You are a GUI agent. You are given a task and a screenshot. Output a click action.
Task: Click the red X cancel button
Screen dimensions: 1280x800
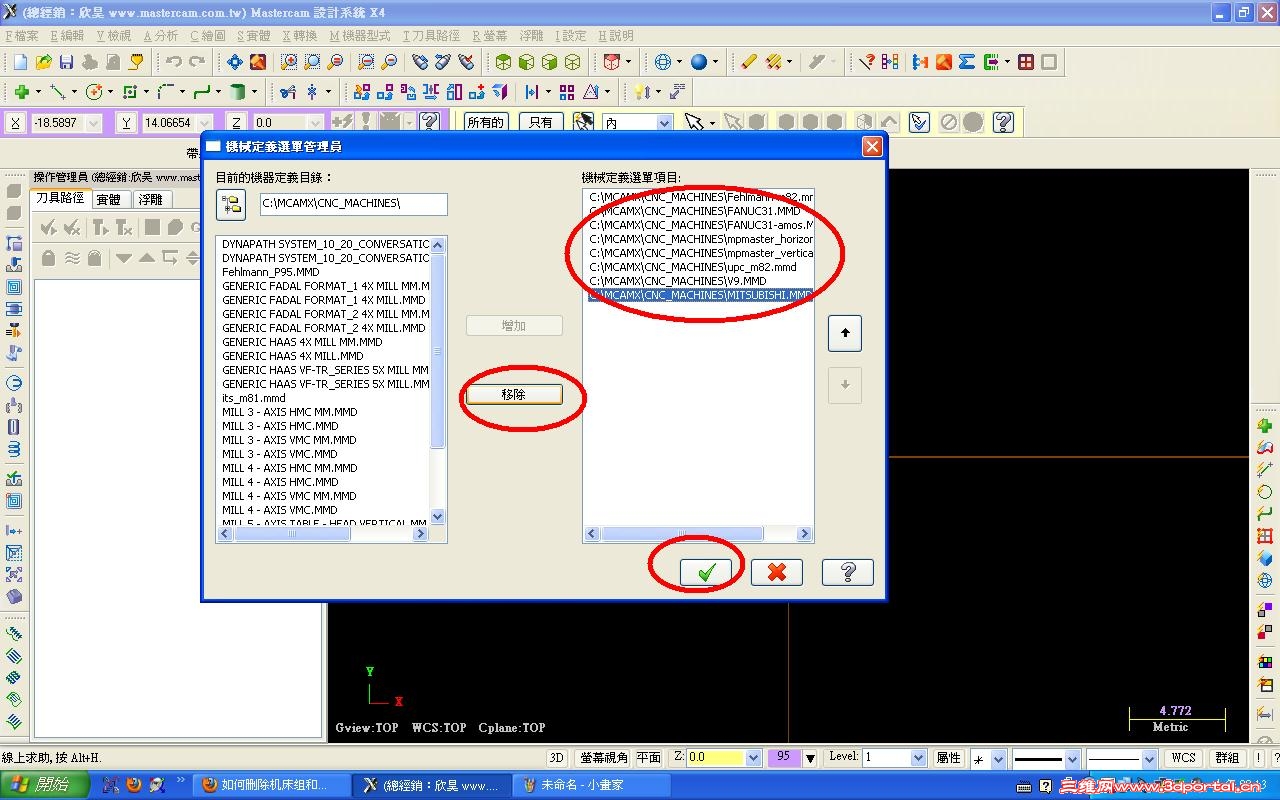click(x=777, y=572)
